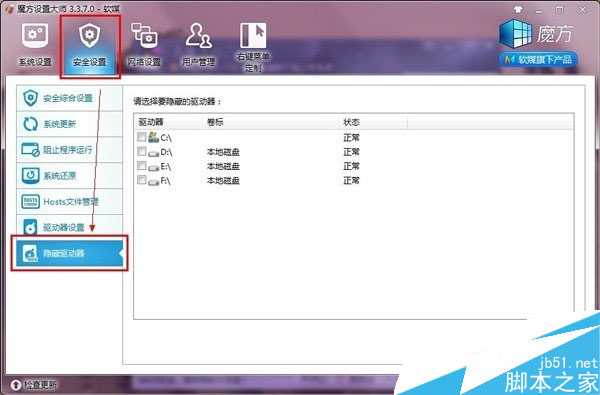Select the 安全设置 shield icon
600x395 pixels.
pos(90,35)
